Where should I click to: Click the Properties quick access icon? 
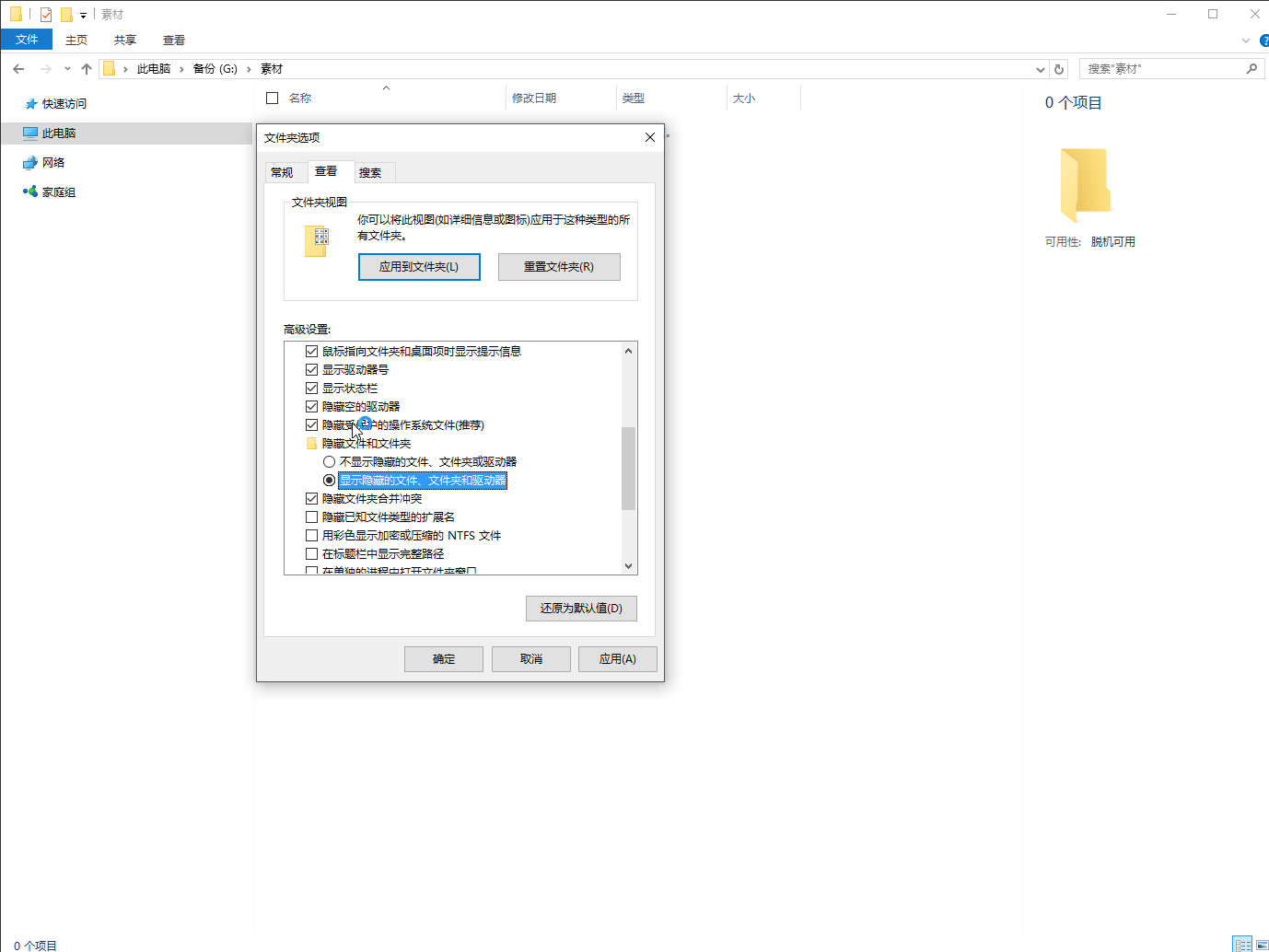click(46, 15)
